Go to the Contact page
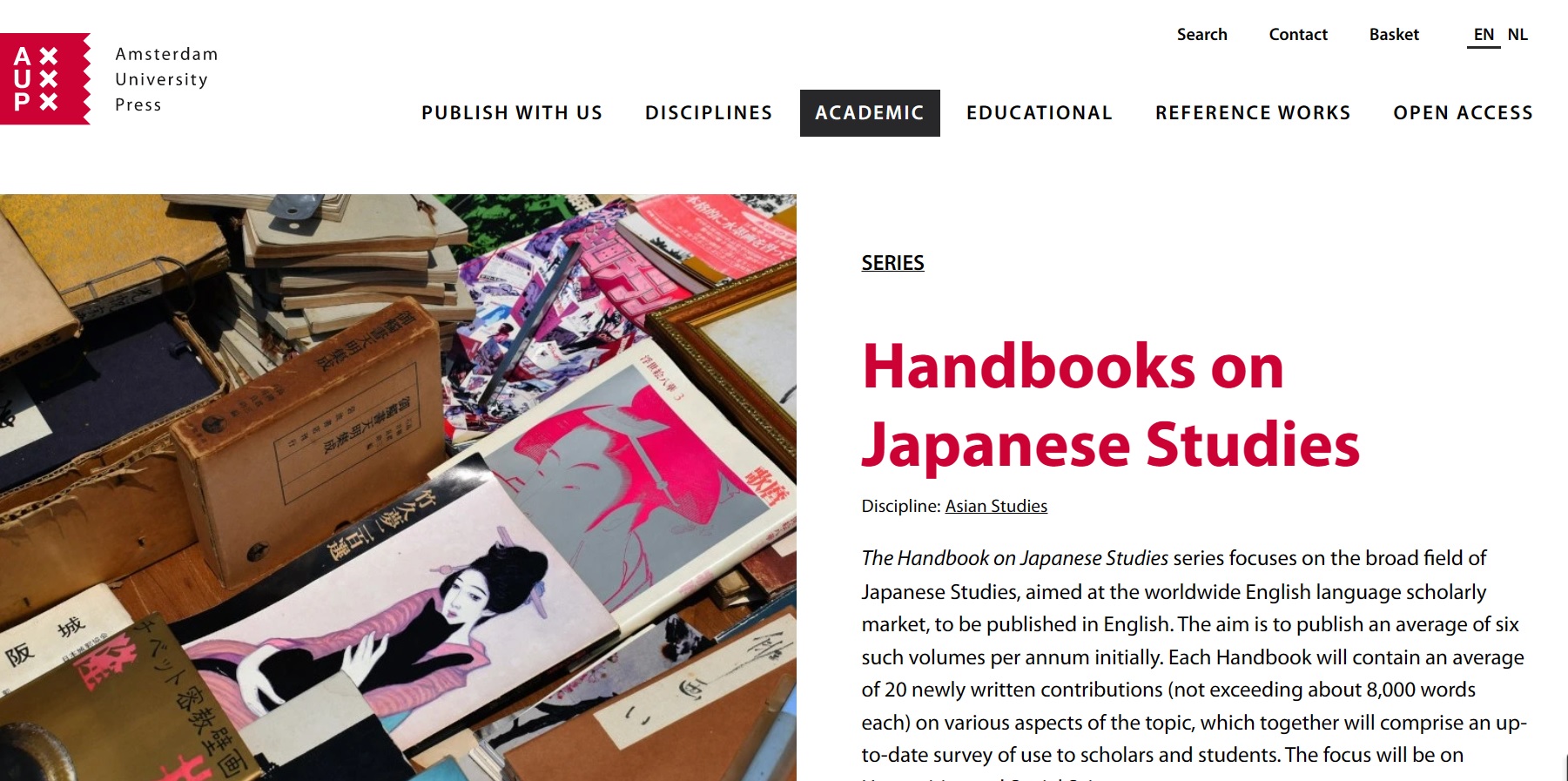 [1297, 35]
